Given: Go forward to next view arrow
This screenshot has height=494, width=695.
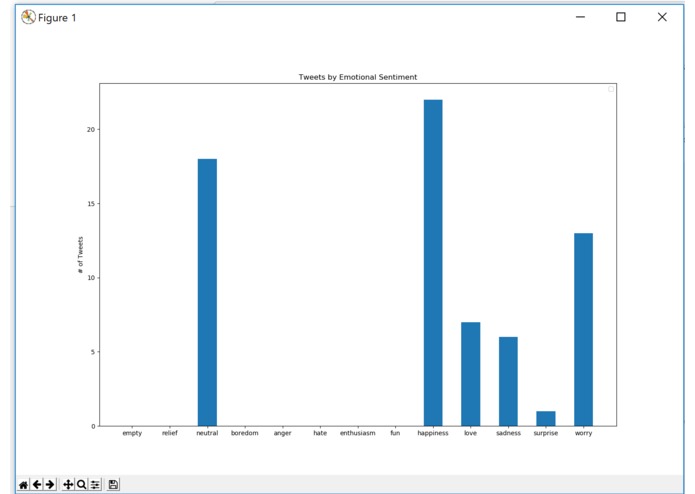Looking at the screenshot, I should point(50,485).
